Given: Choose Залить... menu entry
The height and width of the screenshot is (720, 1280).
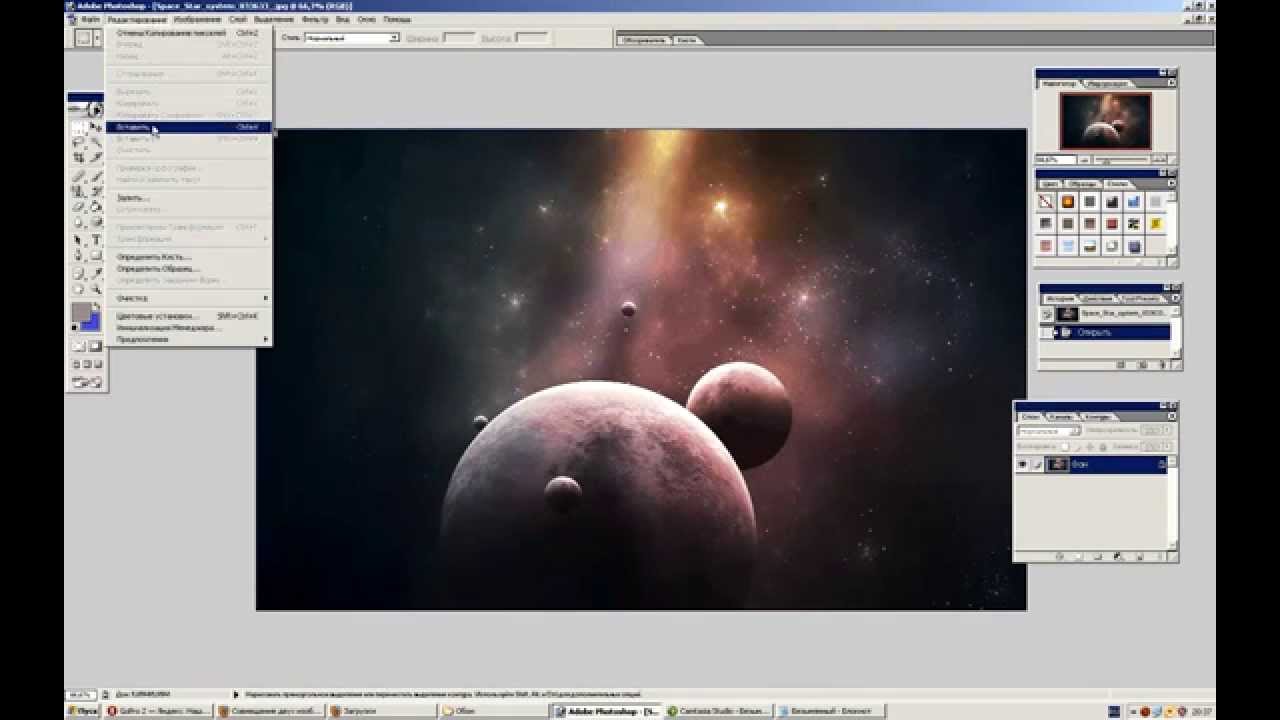Looking at the screenshot, I should [x=187, y=198].
